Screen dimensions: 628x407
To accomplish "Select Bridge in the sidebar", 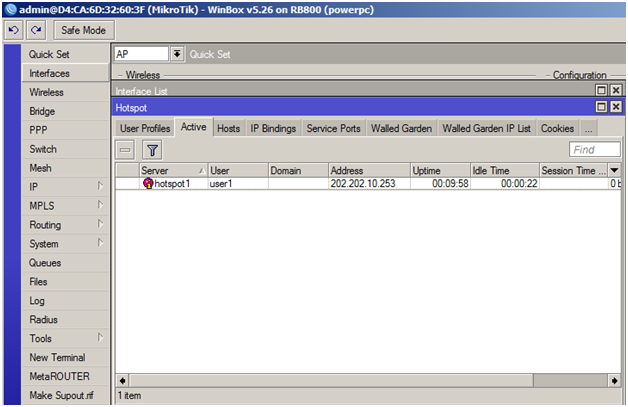I will 65,111.
